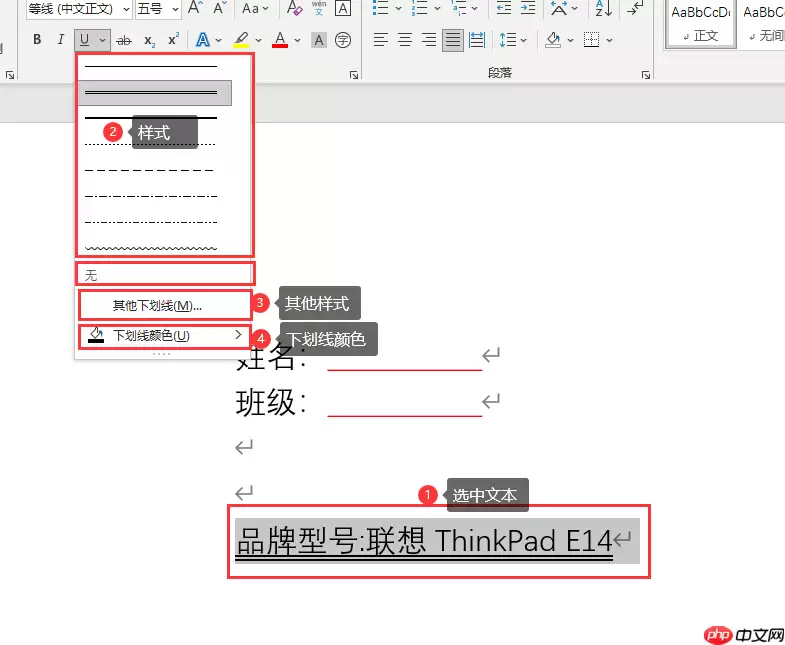Toggle Character Shading gray A button
Viewport: 785px width, 645px height.
click(319, 40)
